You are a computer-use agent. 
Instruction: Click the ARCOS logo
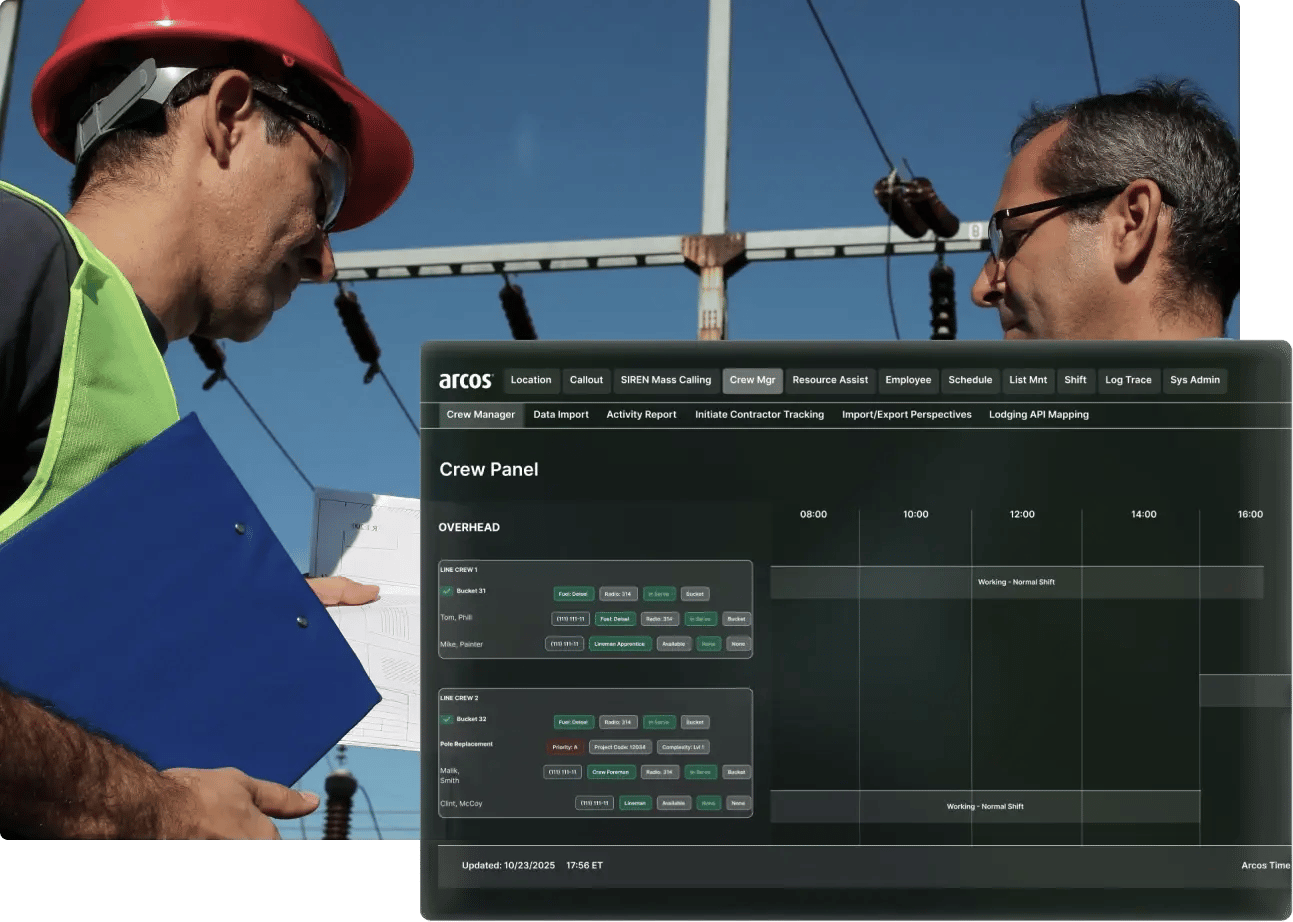tap(466, 380)
